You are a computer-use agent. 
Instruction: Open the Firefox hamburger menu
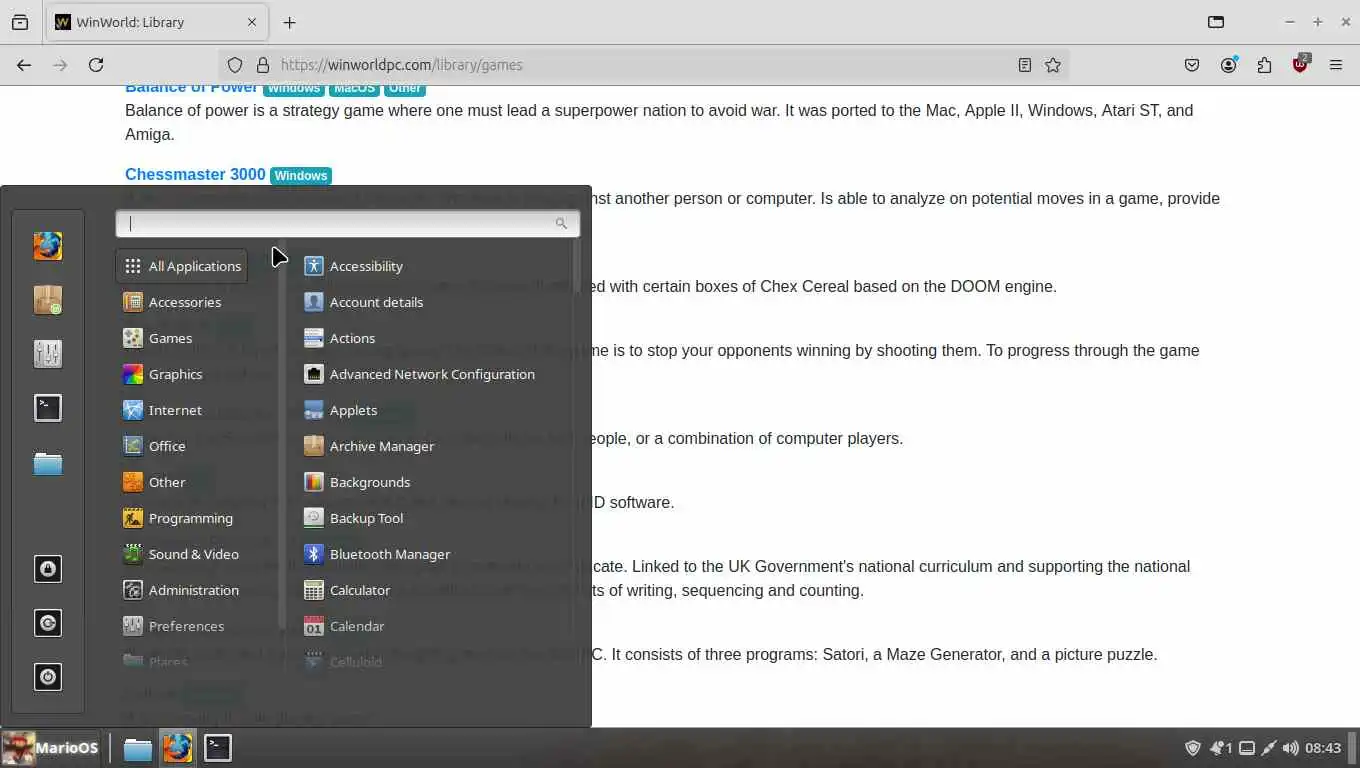pos(1336,65)
